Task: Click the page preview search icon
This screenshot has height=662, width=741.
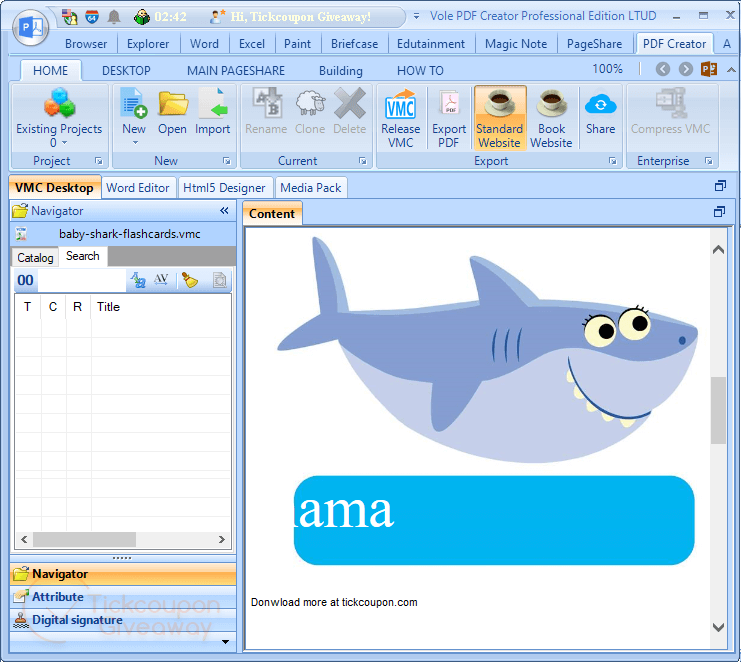Action: pyautogui.click(x=220, y=280)
